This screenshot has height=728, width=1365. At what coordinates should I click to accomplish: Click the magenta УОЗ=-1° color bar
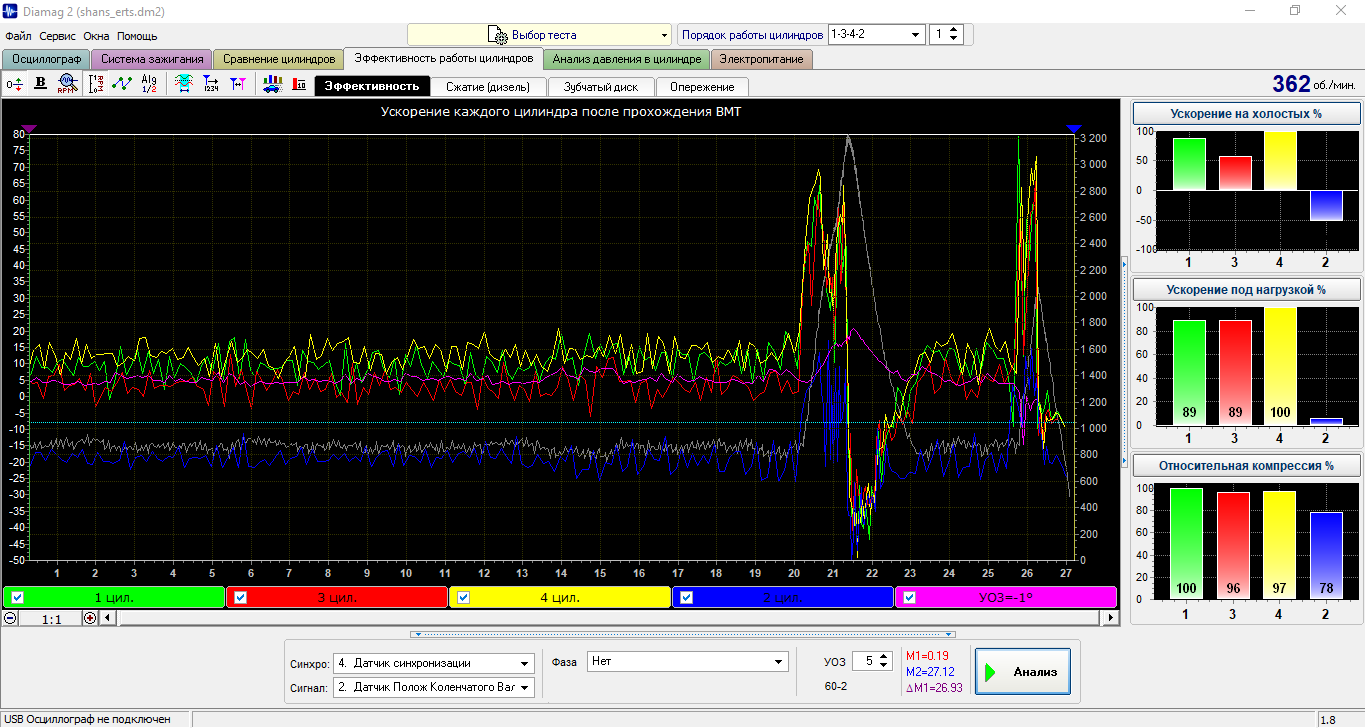1006,598
